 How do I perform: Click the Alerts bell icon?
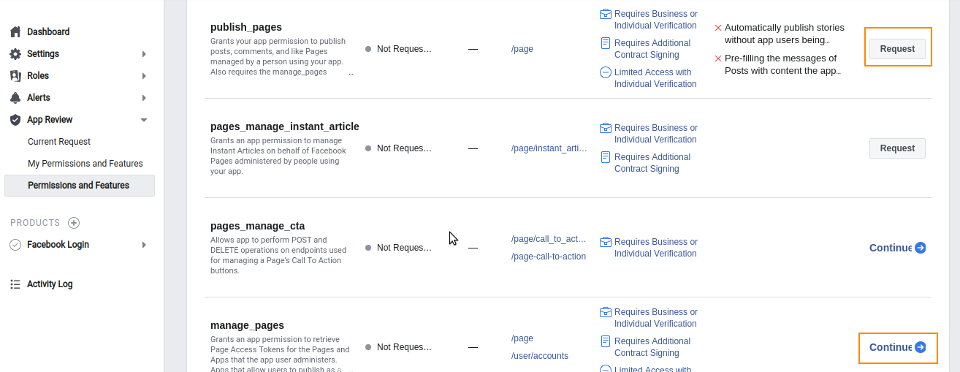[15, 98]
